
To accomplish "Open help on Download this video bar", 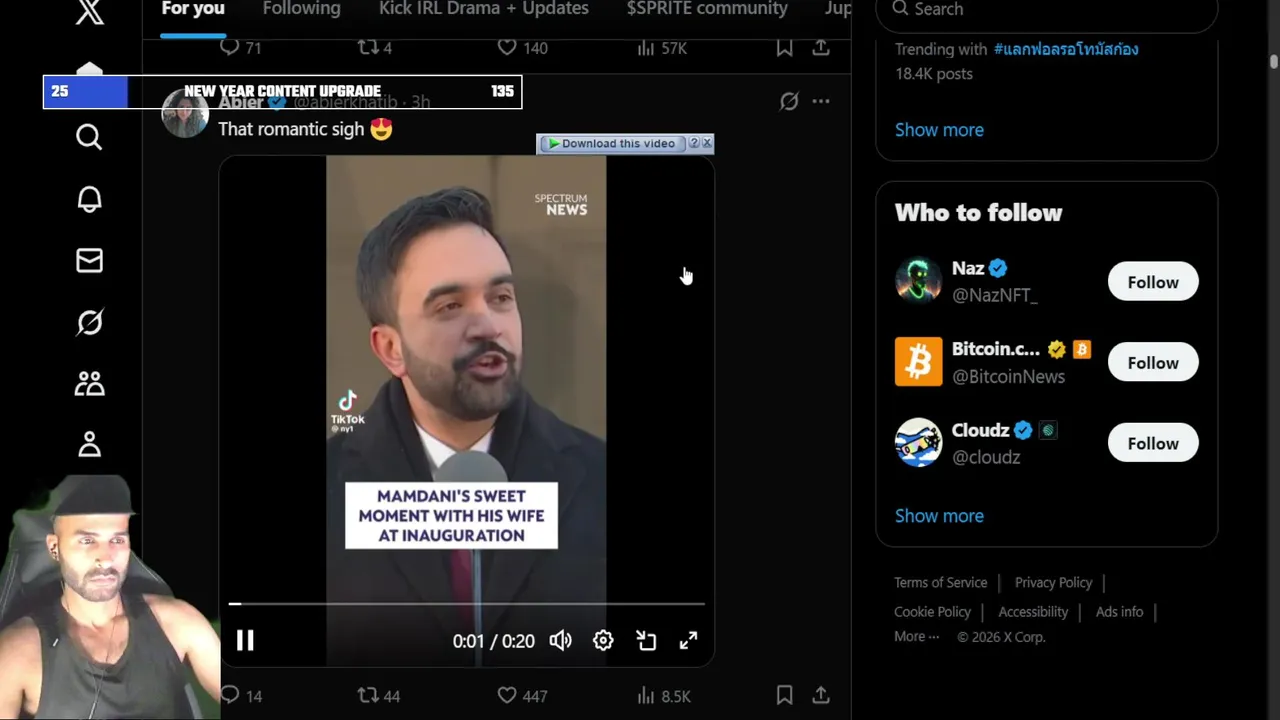I will pyautogui.click(x=694, y=143).
